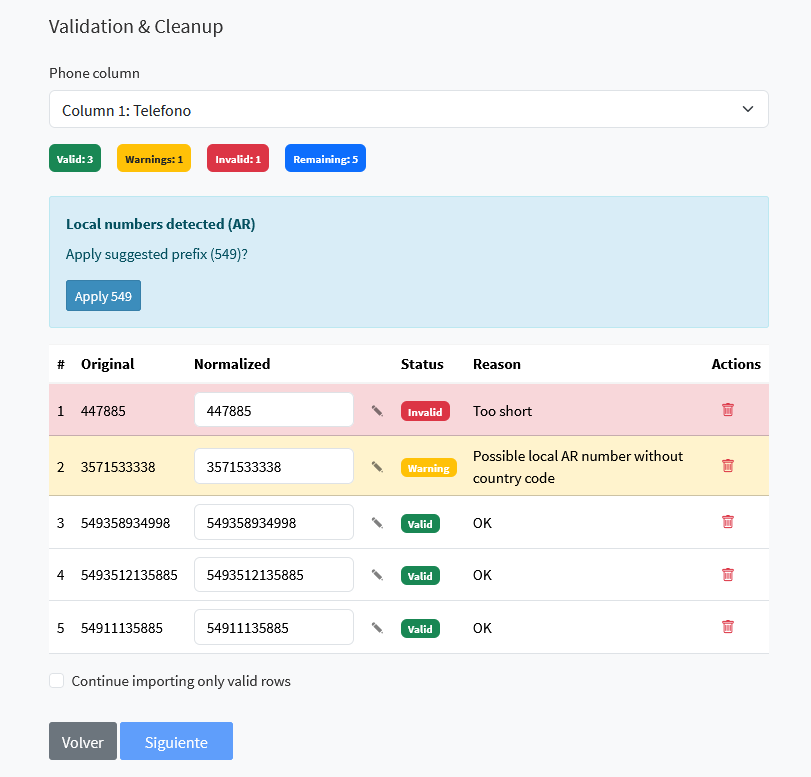This screenshot has height=777, width=811.
Task: Edit normalized number 54911135885 with pencil icon
Action: pos(377,628)
